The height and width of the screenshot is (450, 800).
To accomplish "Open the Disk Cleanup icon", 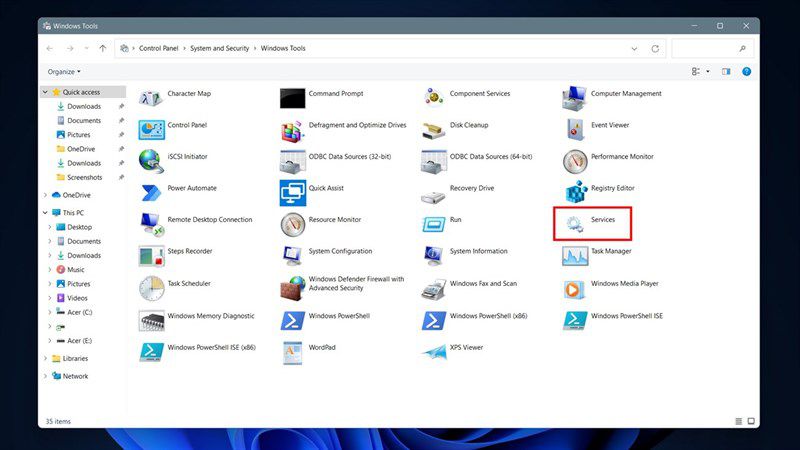I will click(433, 130).
